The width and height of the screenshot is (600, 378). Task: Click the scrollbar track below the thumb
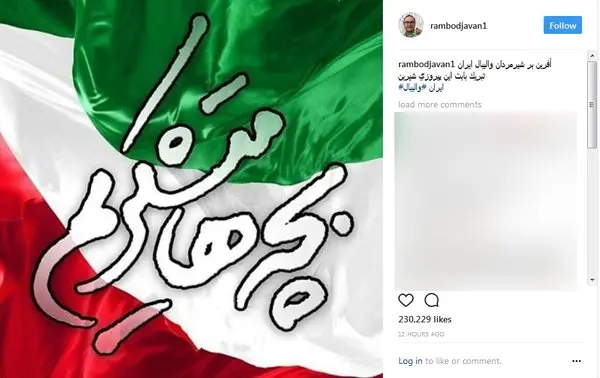(x=592, y=212)
